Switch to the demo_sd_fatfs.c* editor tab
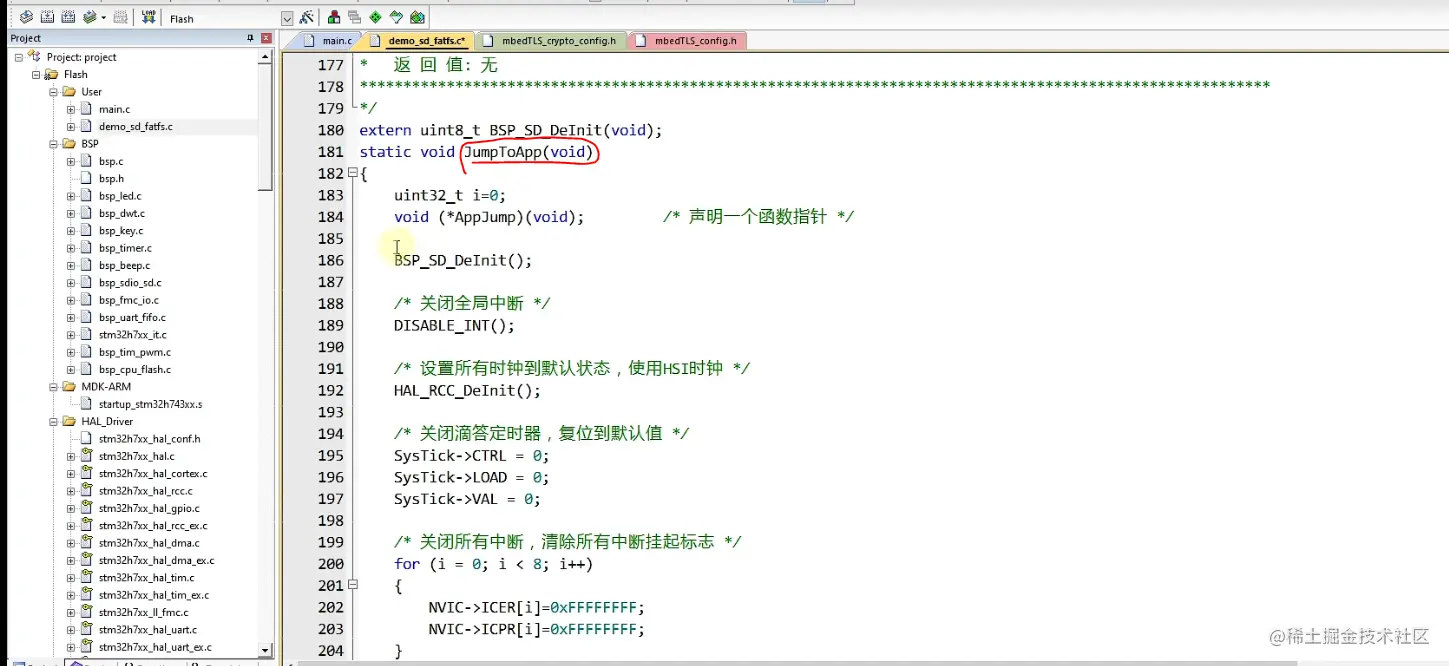The width and height of the screenshot is (1449, 666). (x=417, y=41)
